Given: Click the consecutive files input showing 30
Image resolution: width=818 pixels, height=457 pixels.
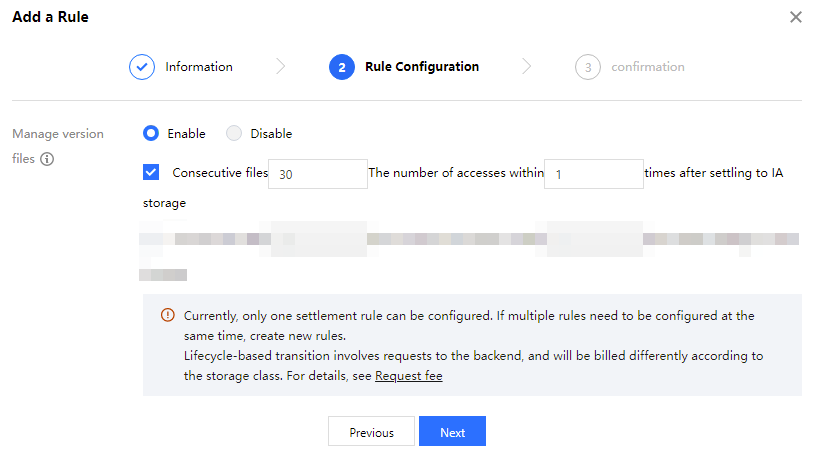Looking at the screenshot, I should pos(318,174).
